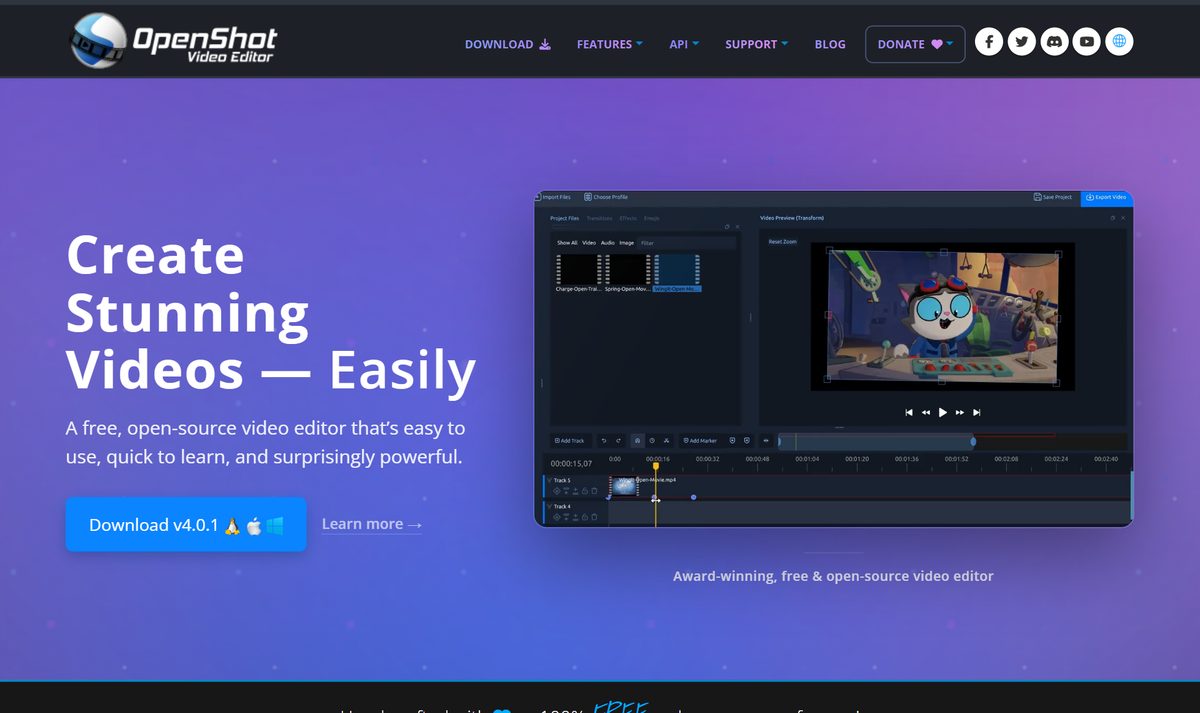The height and width of the screenshot is (713, 1200).
Task: Click the play button under the preview
Action: pyautogui.click(x=943, y=412)
